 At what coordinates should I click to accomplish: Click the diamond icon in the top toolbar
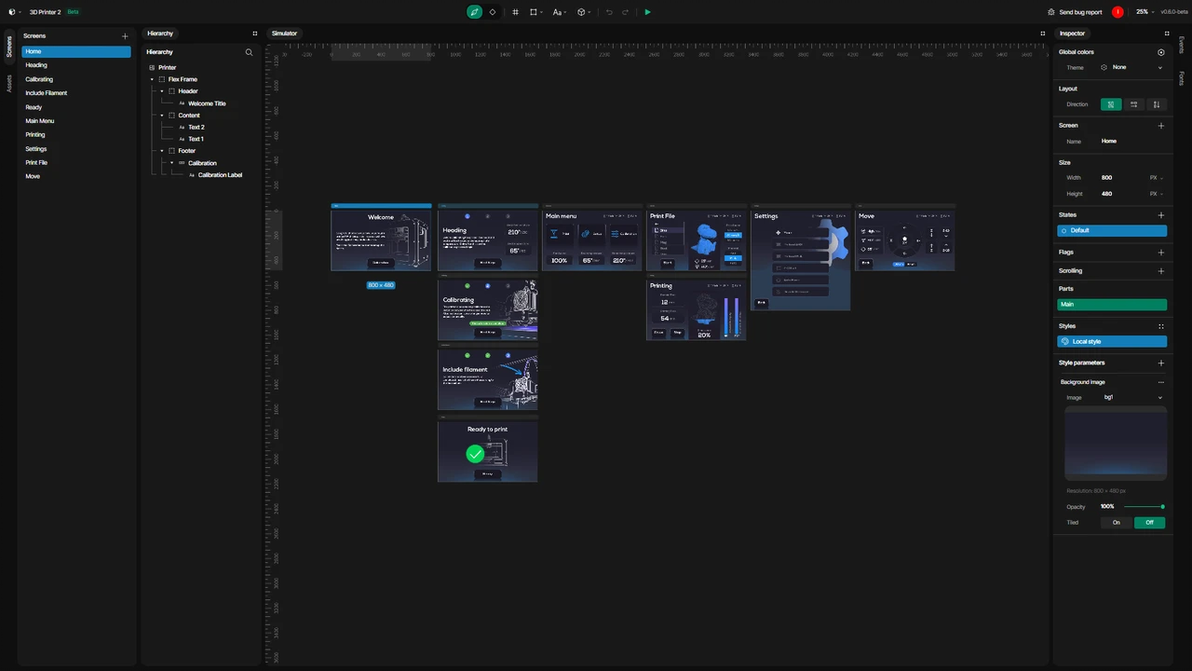coord(492,12)
